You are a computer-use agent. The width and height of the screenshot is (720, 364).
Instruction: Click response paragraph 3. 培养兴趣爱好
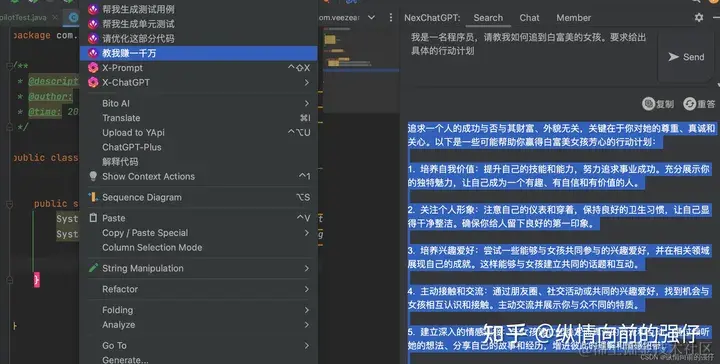559,258
